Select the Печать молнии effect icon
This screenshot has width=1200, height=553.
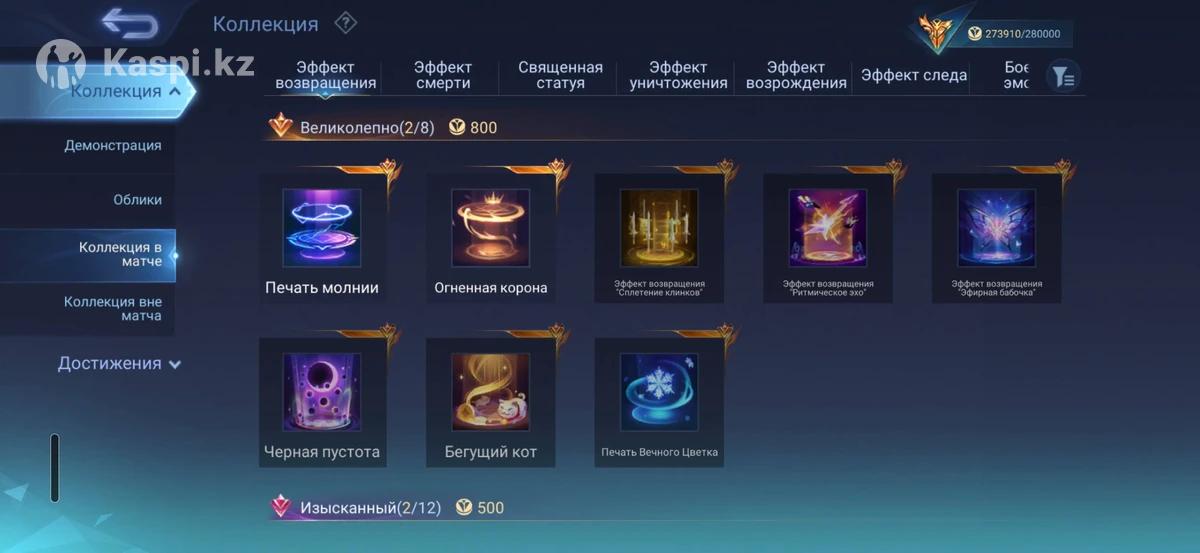tap(322, 228)
